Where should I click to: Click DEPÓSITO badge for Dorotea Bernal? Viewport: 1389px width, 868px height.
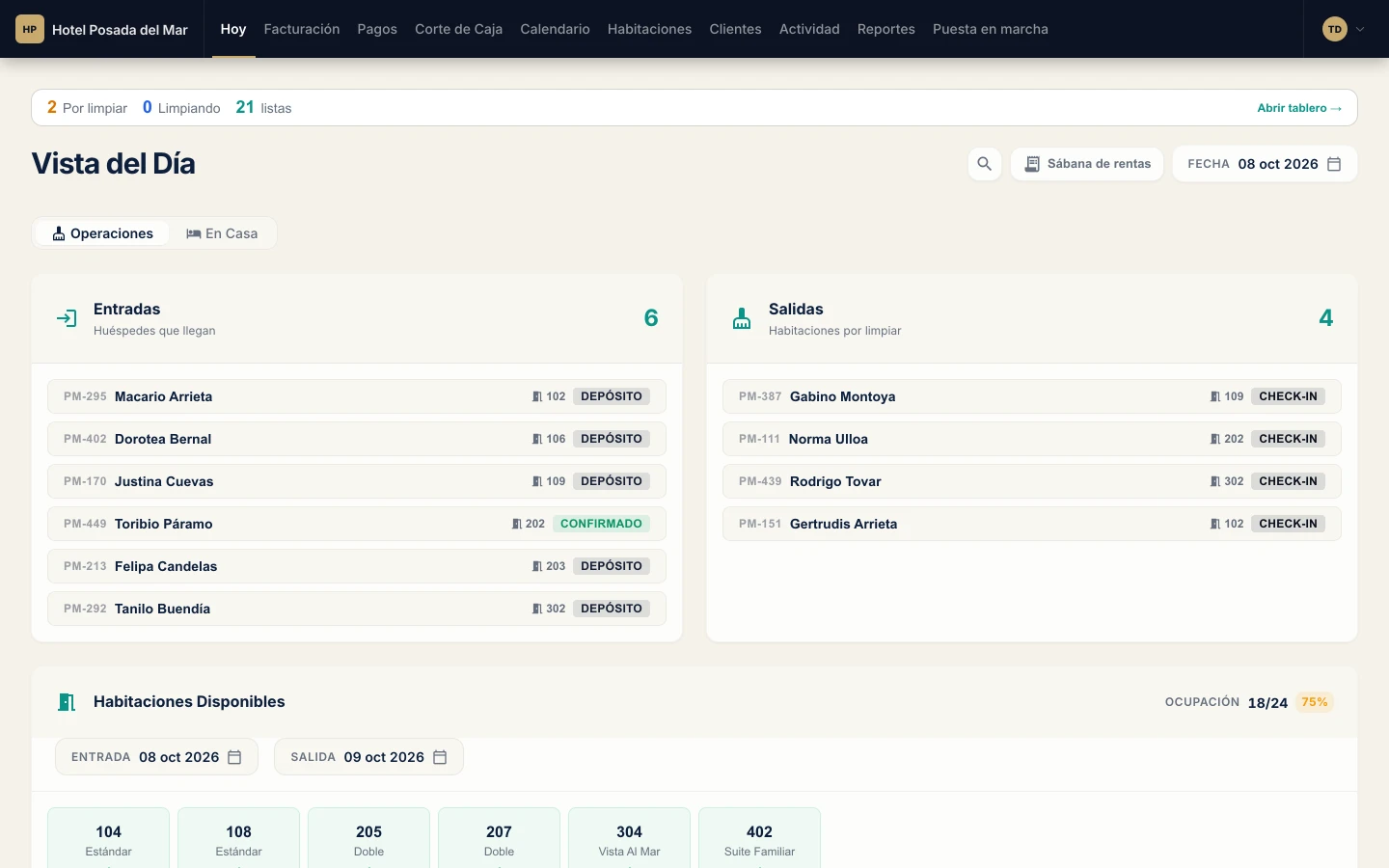click(x=612, y=439)
